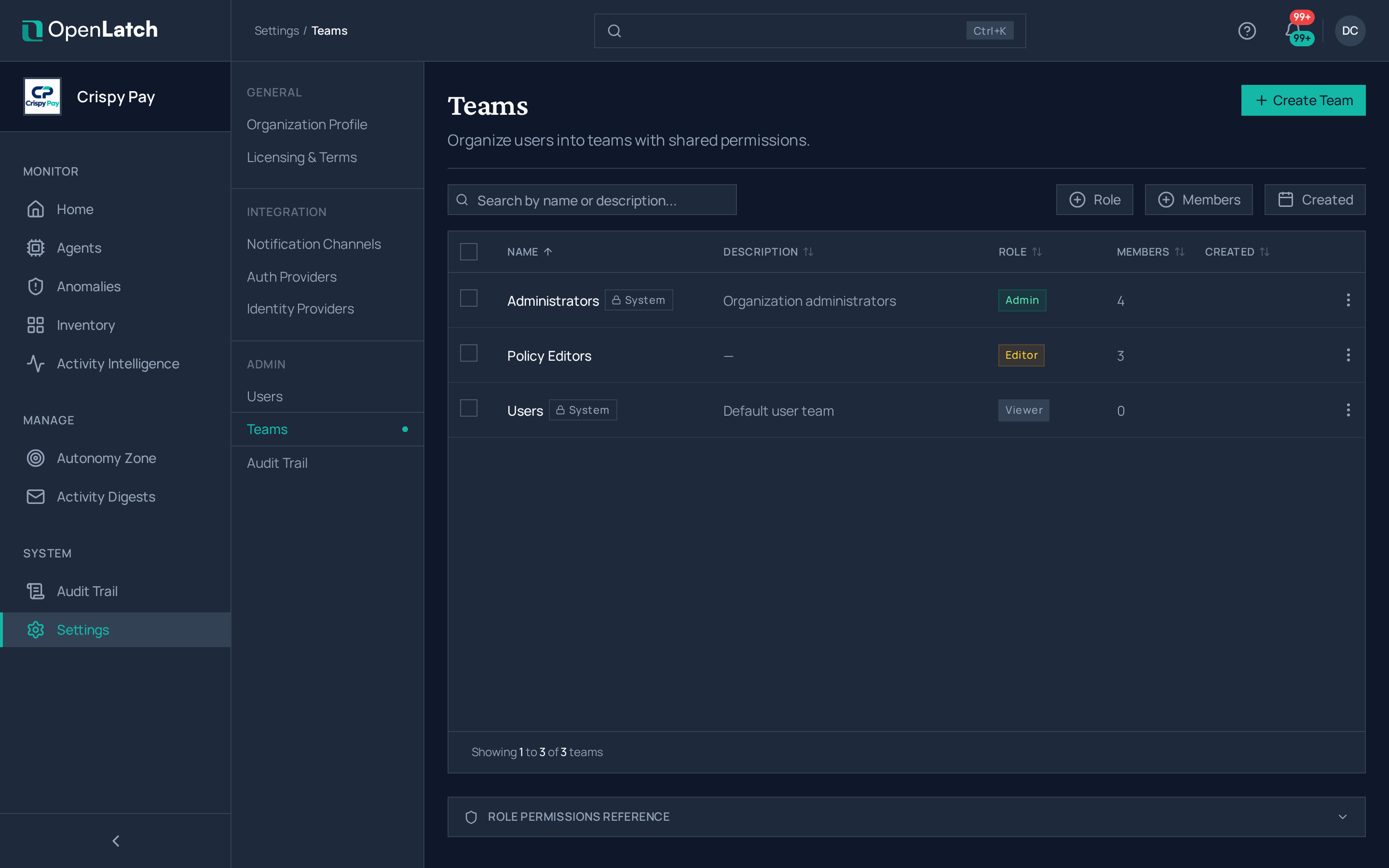Open the System Audit Trail item
This screenshot has height=868, width=1389.
click(116, 591)
